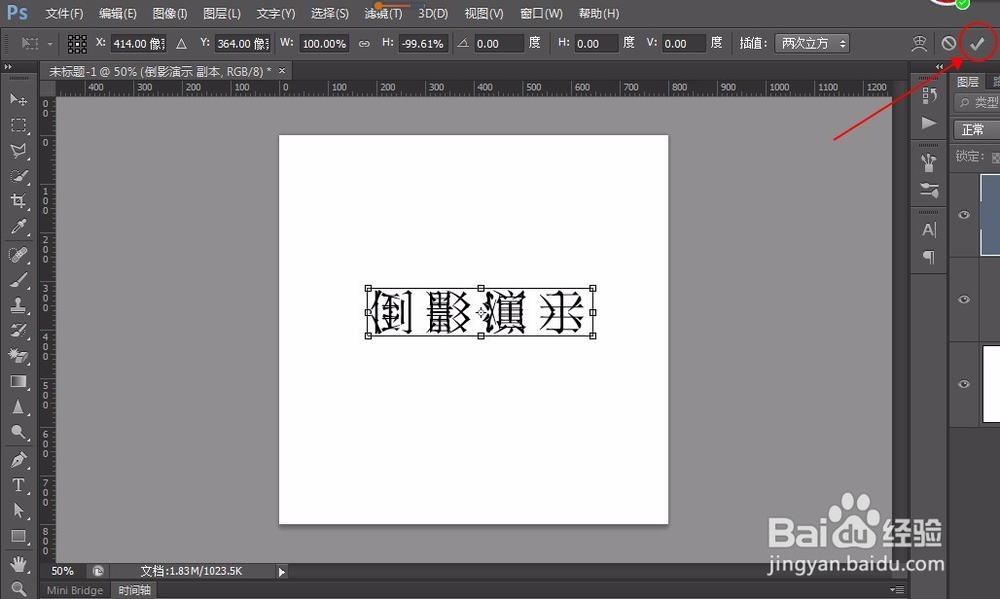The height and width of the screenshot is (599, 1000).
Task: Open the 窗口(W) menu
Action: point(541,13)
